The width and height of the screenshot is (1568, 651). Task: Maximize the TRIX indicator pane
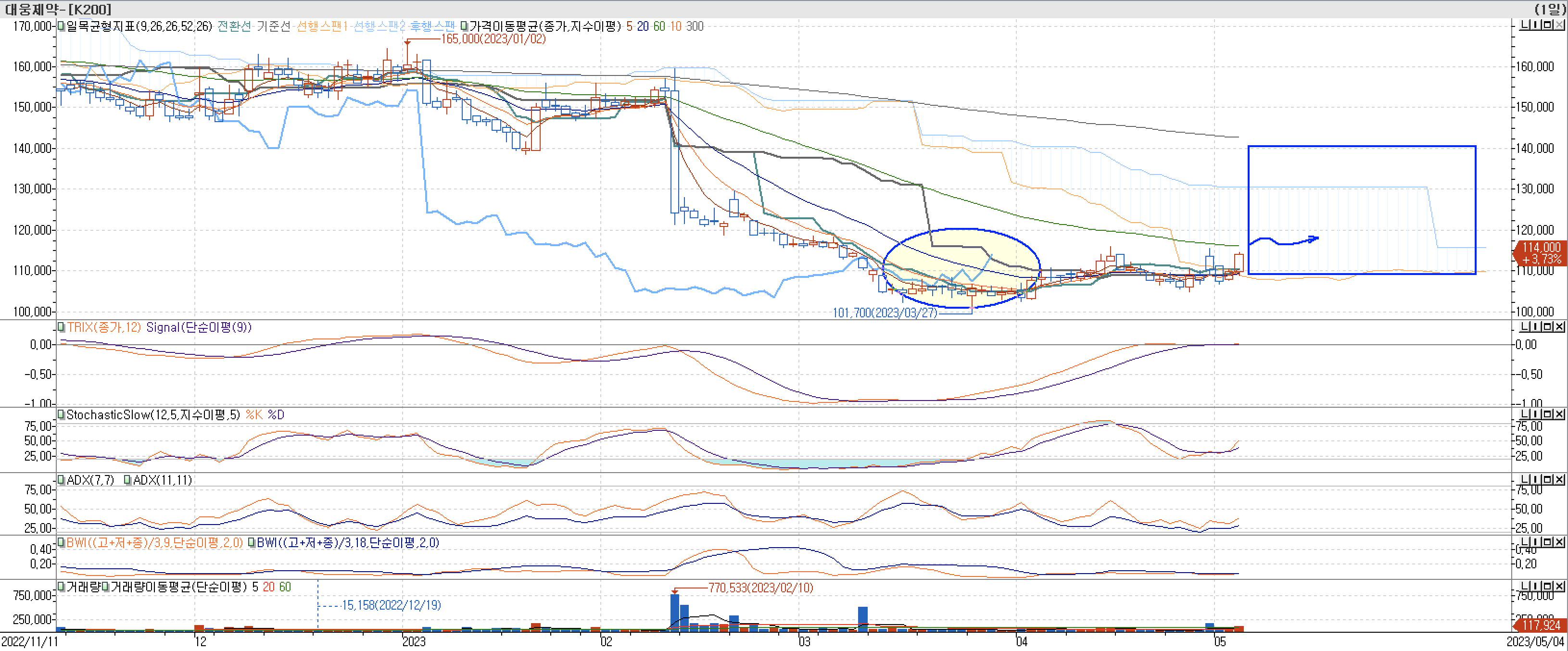point(1548,327)
